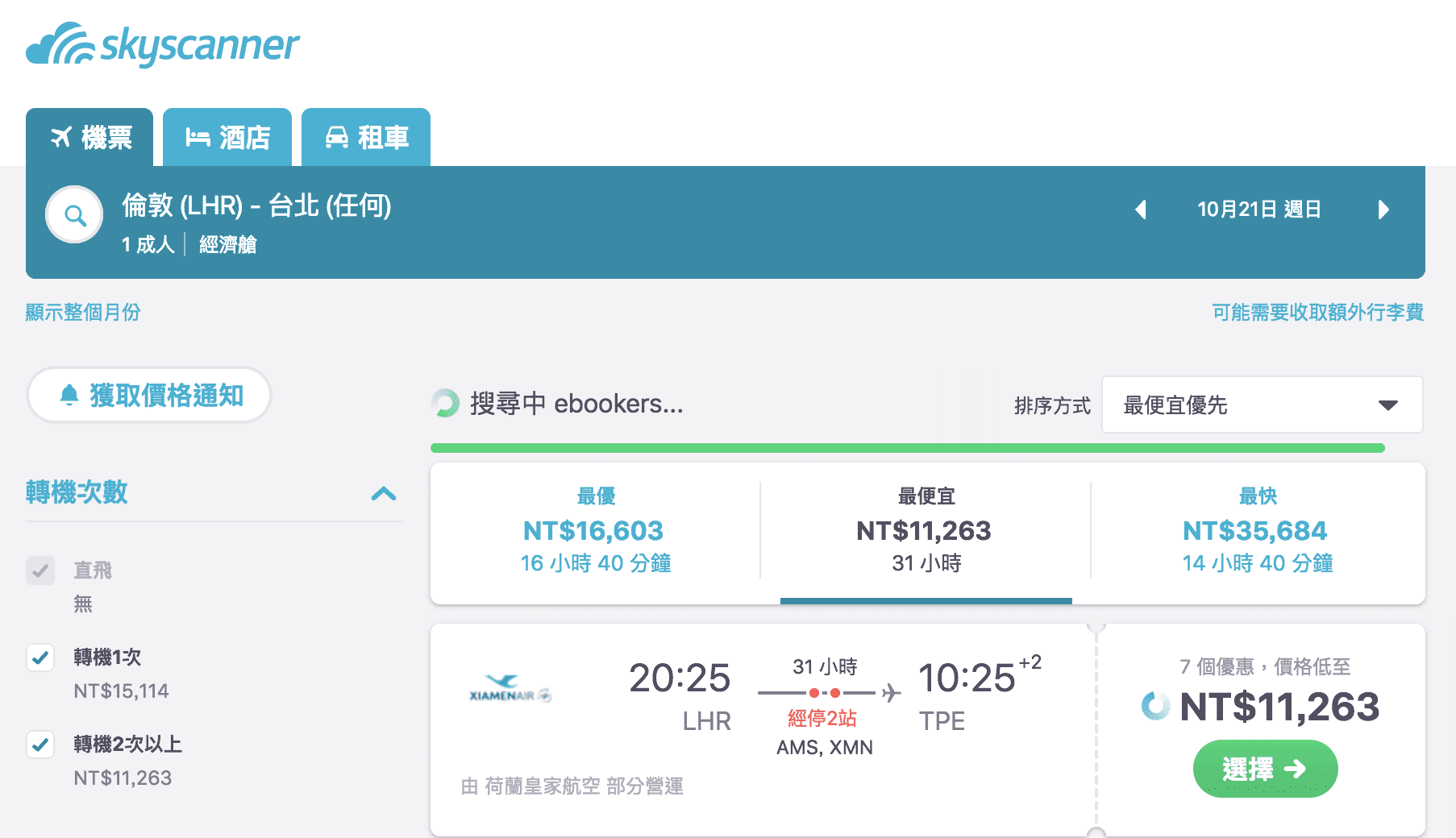Open the 機票 flights tab

89,137
